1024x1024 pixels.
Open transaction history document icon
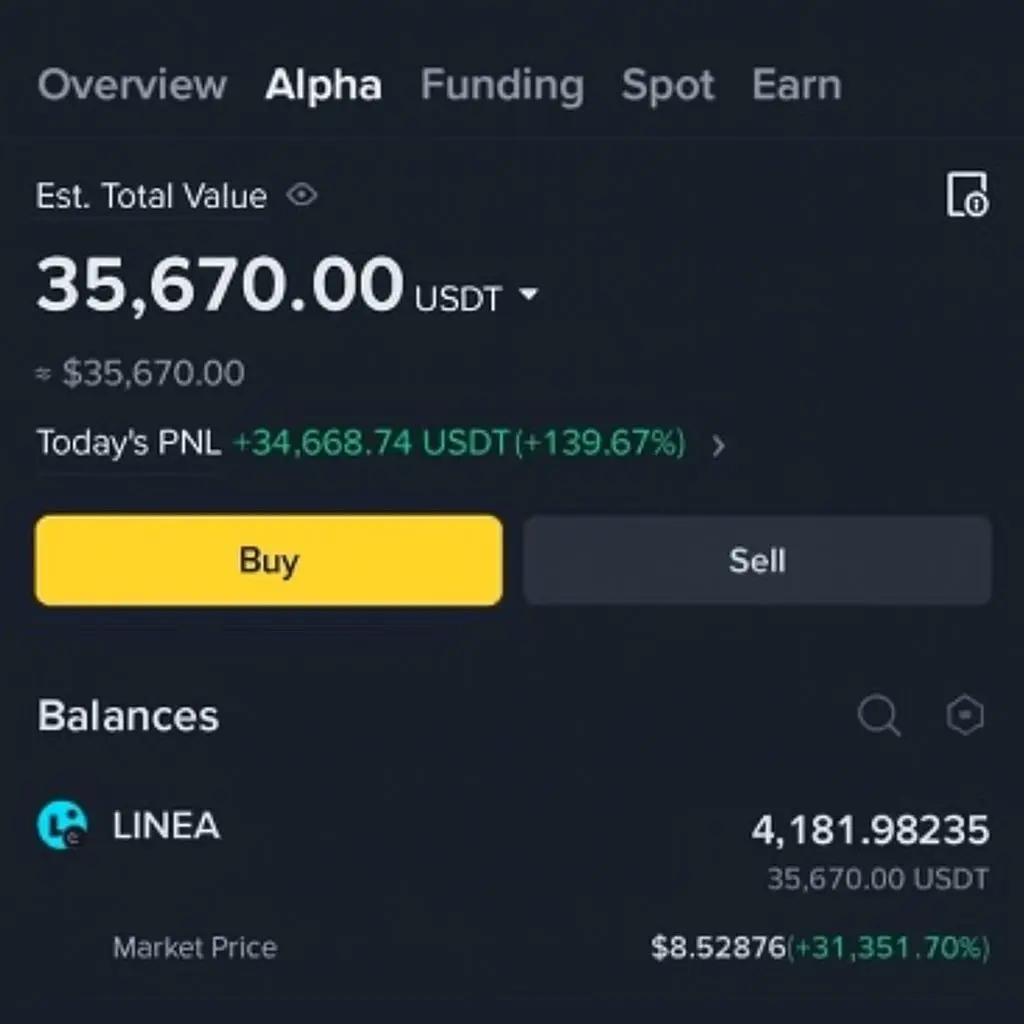(967, 195)
